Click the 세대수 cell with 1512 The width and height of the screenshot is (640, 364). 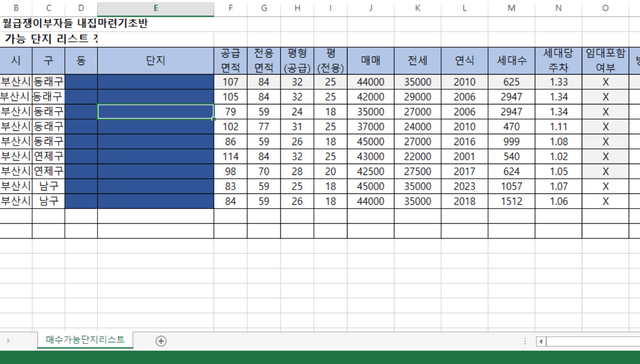pyautogui.click(x=511, y=201)
